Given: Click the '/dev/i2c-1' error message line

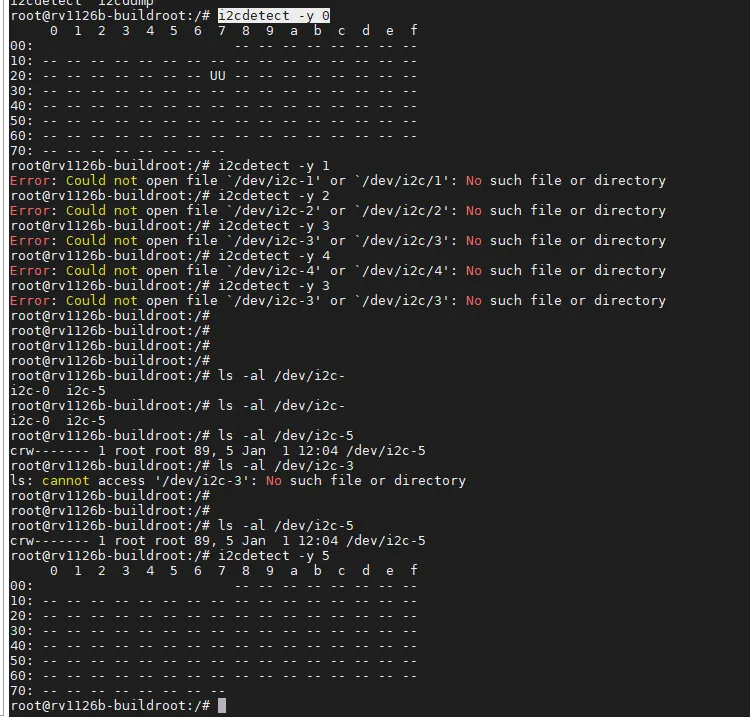Looking at the screenshot, I should tap(338, 180).
